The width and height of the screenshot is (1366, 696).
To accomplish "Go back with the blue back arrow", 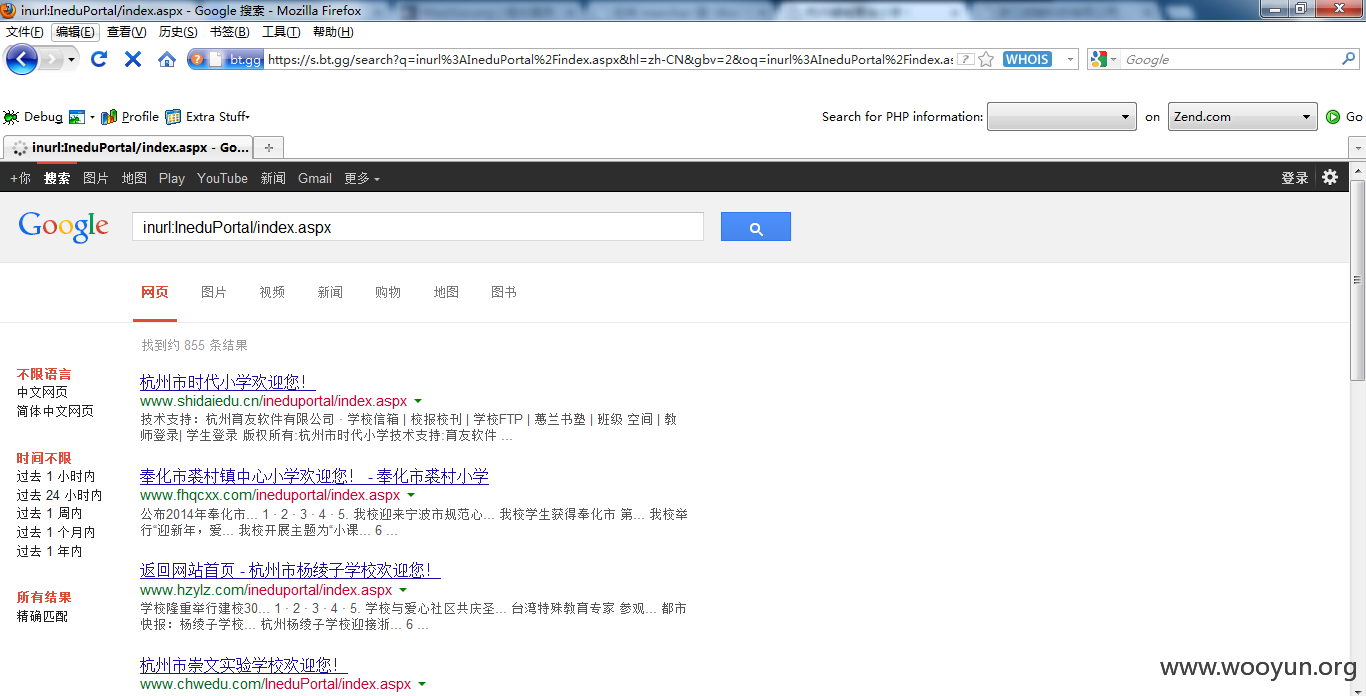I will 21,59.
